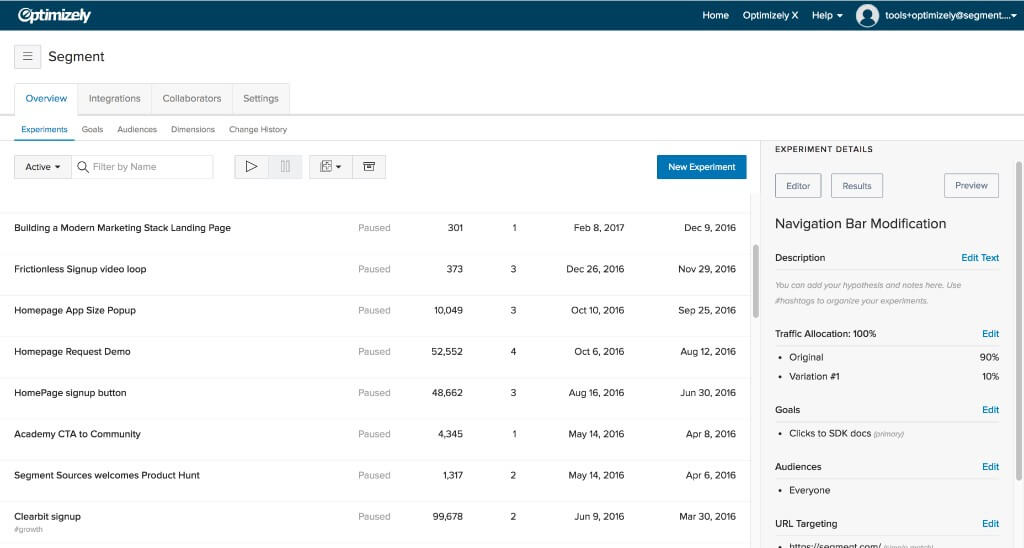Click the #growth hashtag under Clearbit signup

28,530
